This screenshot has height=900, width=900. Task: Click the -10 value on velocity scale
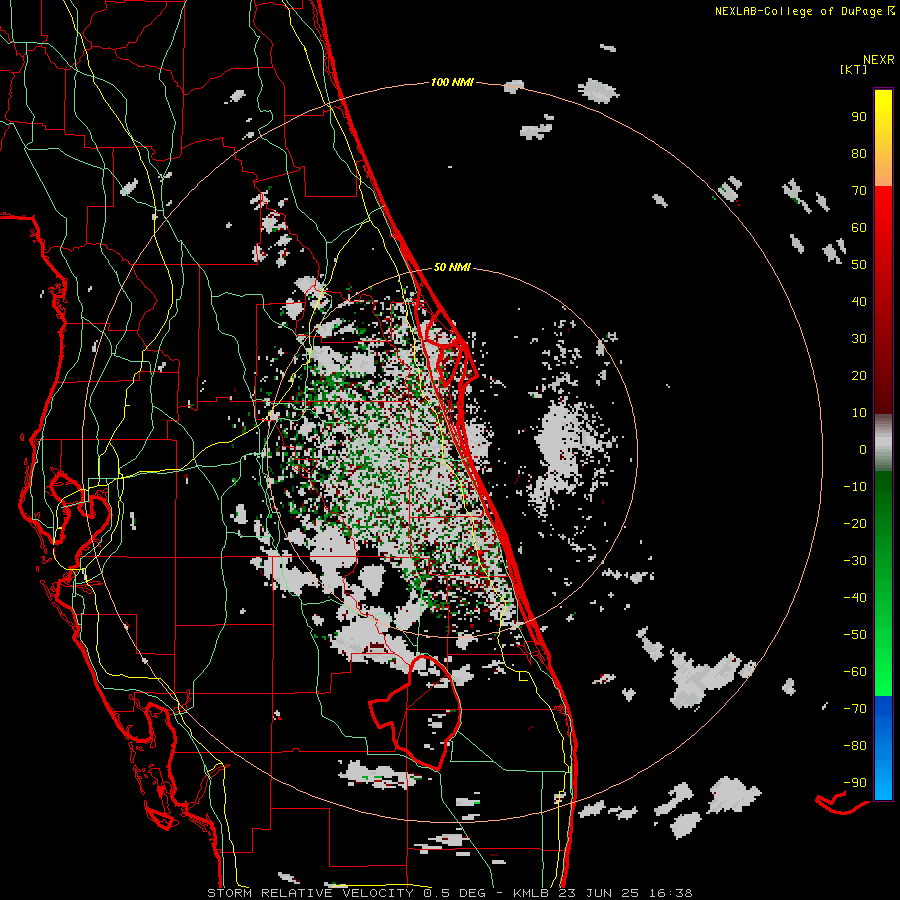tap(855, 487)
